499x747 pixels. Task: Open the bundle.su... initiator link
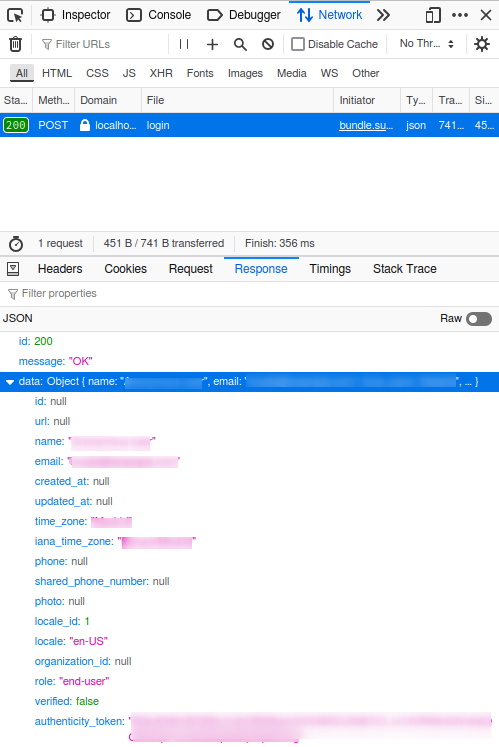366,125
